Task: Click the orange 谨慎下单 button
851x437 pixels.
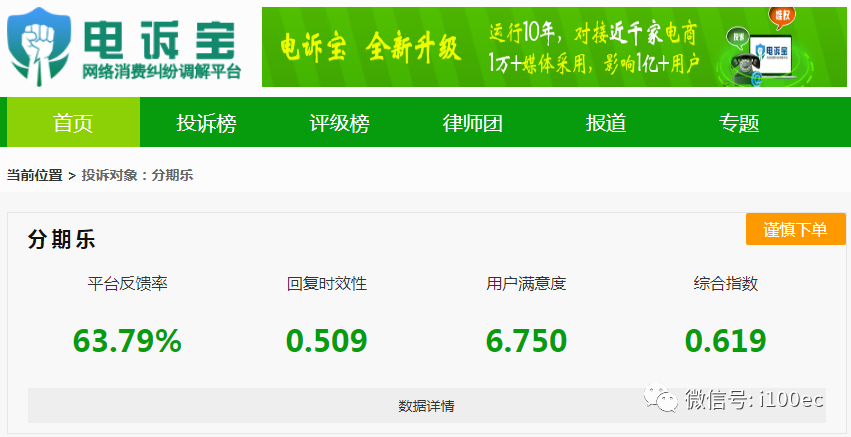Action: [x=796, y=229]
